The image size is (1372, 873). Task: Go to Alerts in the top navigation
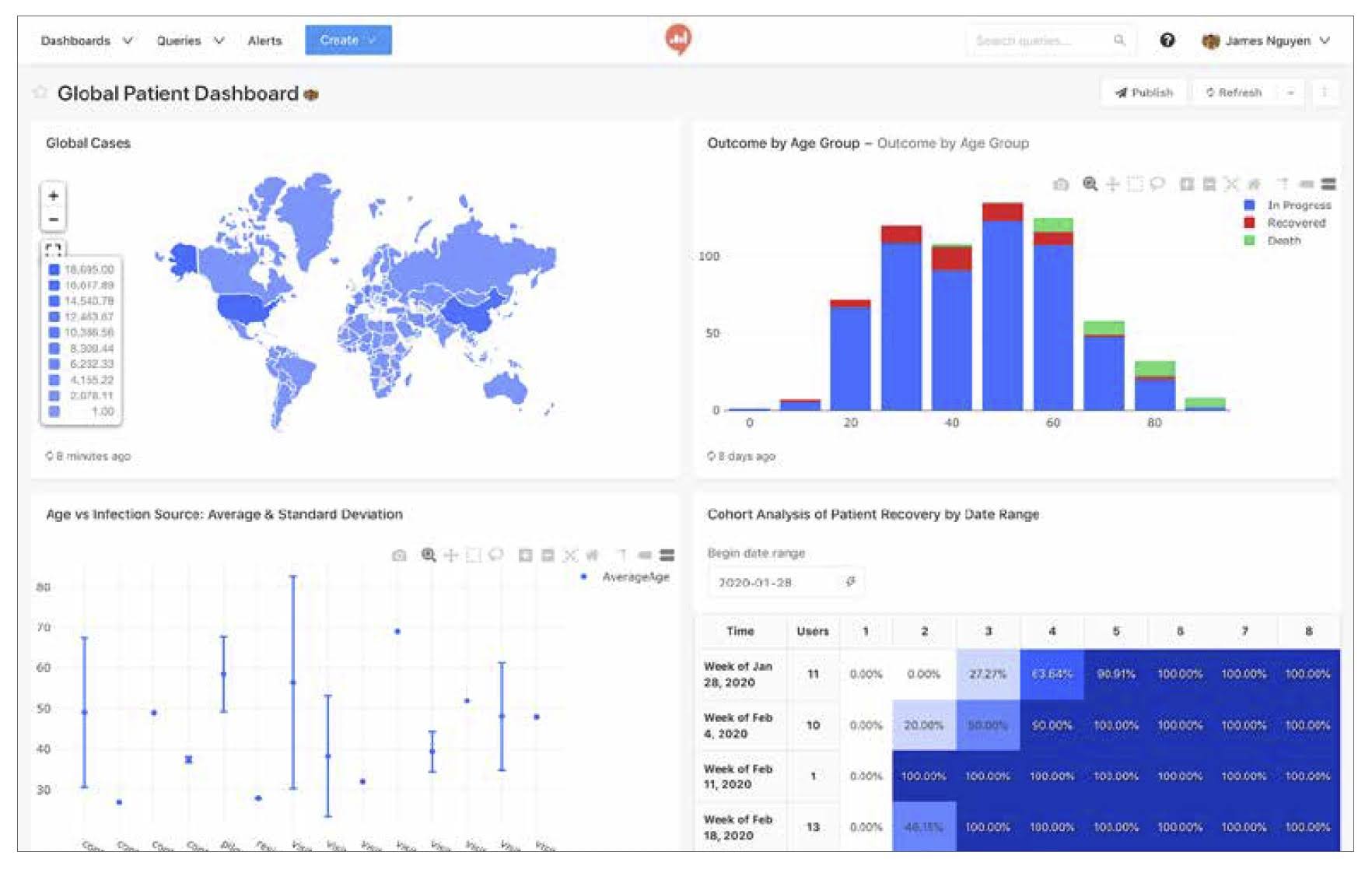tap(264, 40)
